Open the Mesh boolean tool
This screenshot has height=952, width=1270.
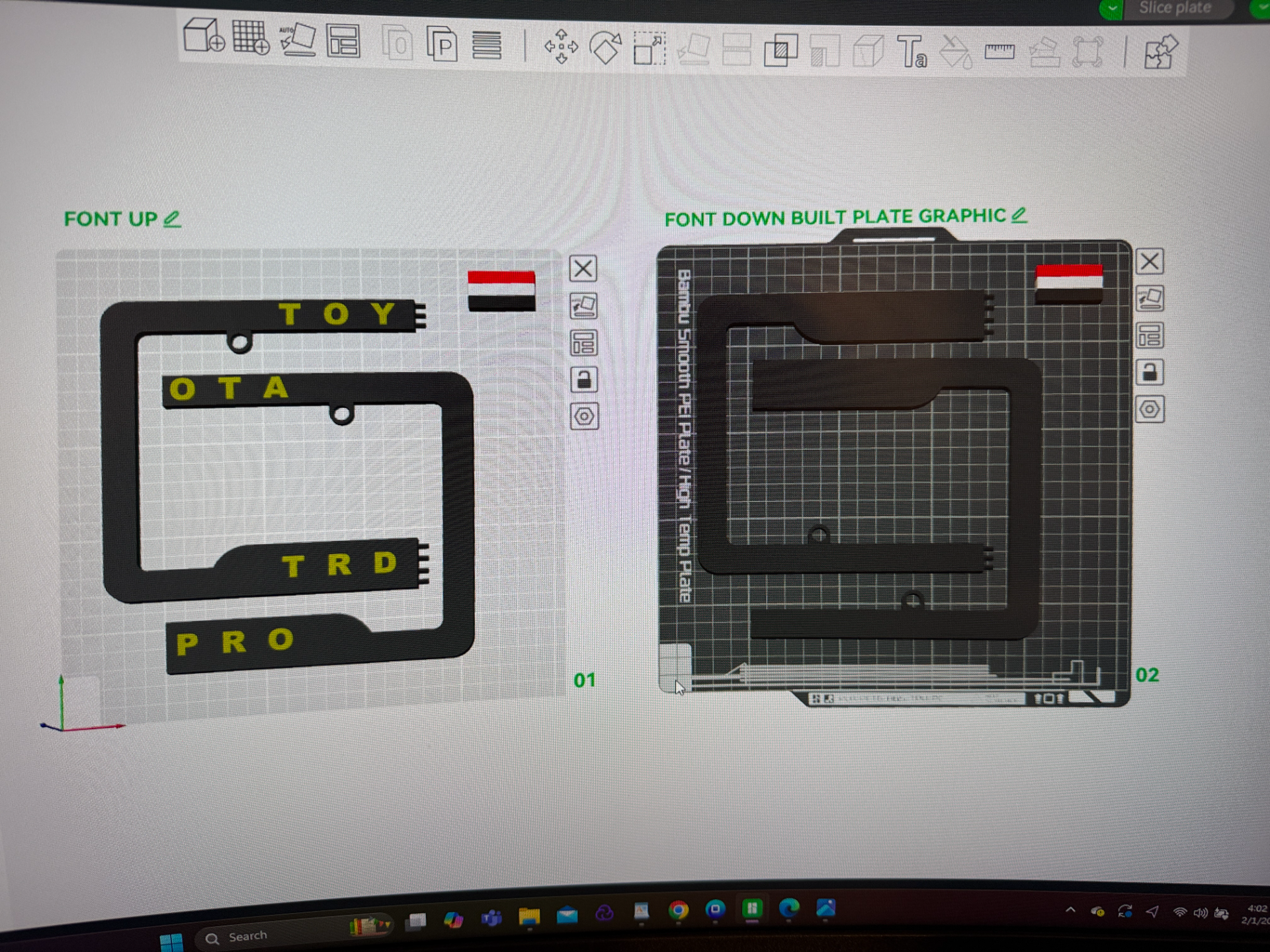pyautogui.click(x=781, y=51)
